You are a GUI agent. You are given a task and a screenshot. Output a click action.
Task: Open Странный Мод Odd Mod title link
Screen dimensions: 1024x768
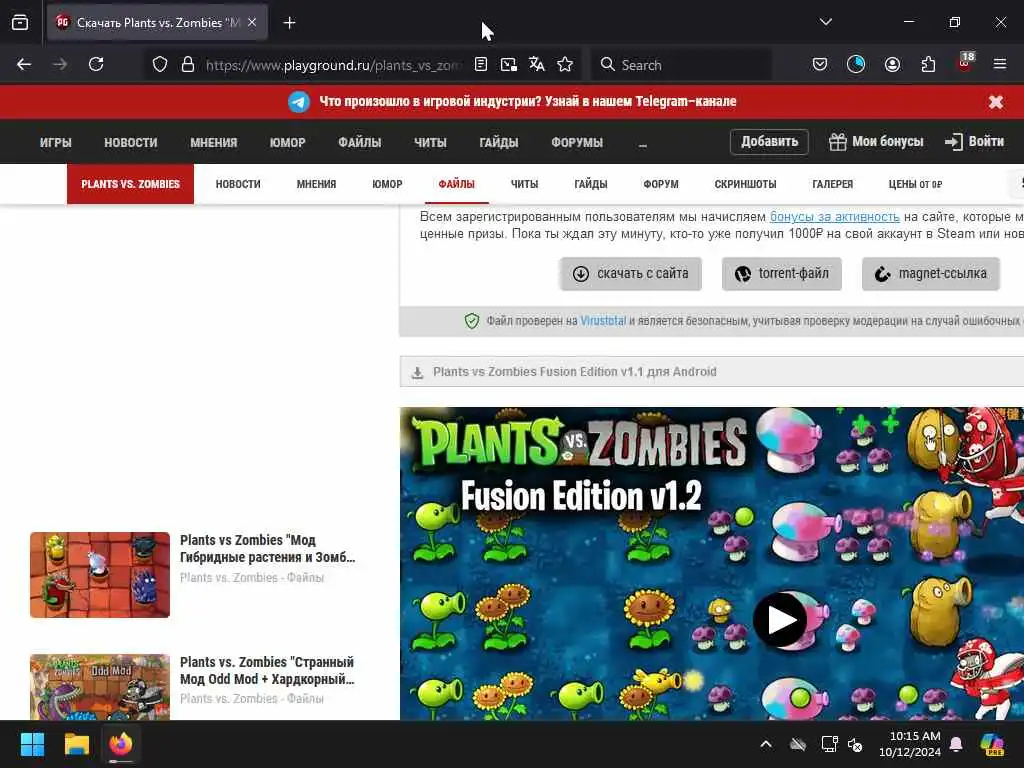coord(267,671)
